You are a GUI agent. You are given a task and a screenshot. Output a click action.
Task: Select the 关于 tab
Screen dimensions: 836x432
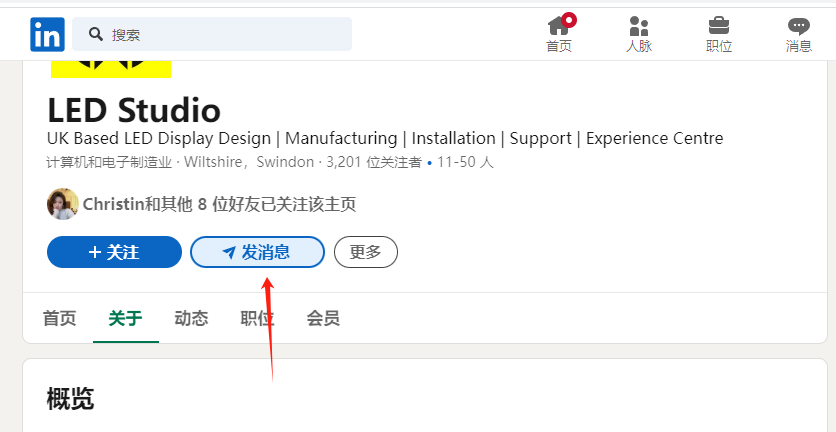pos(125,318)
